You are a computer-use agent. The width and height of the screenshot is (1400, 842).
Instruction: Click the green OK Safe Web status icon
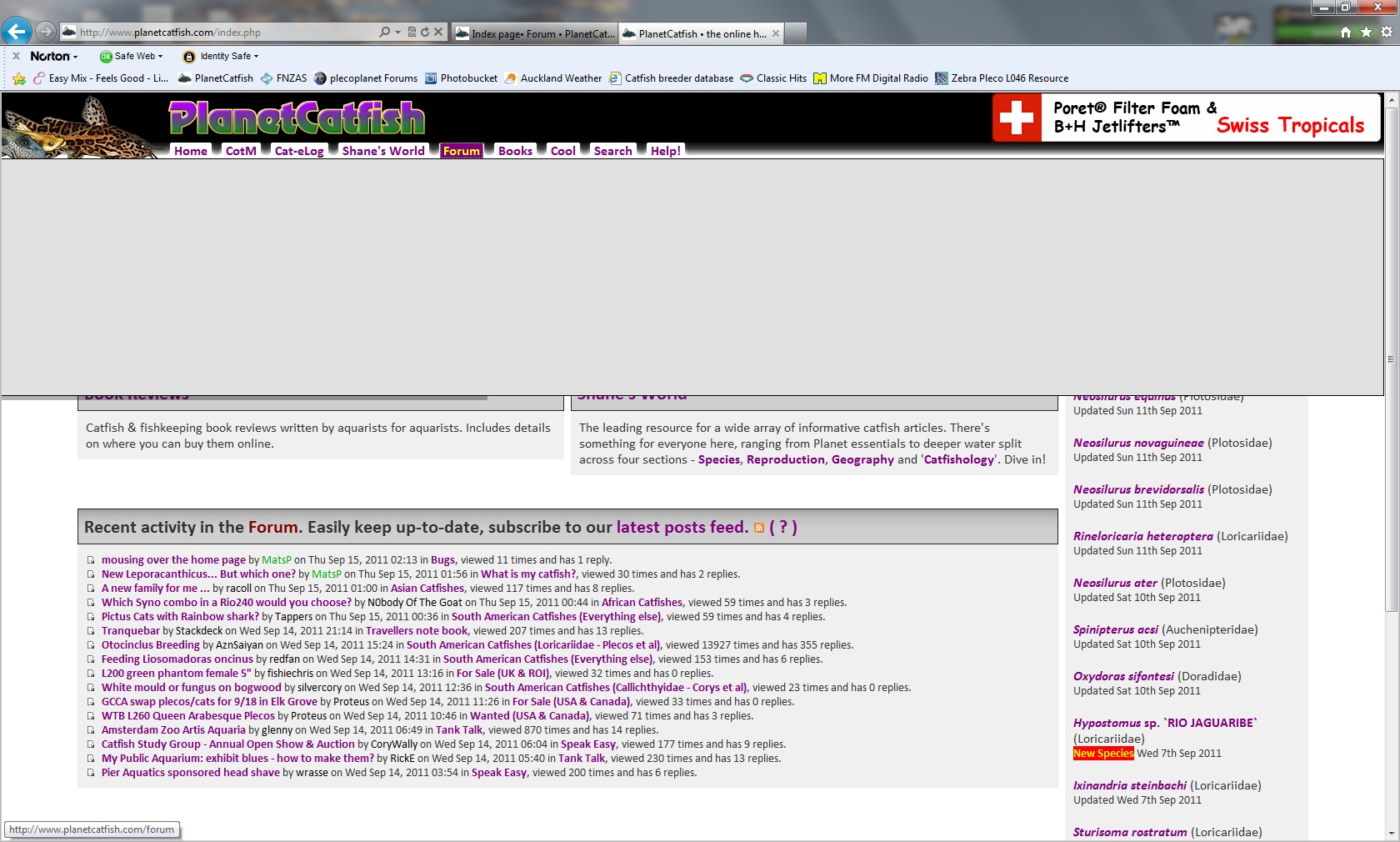tap(106, 57)
